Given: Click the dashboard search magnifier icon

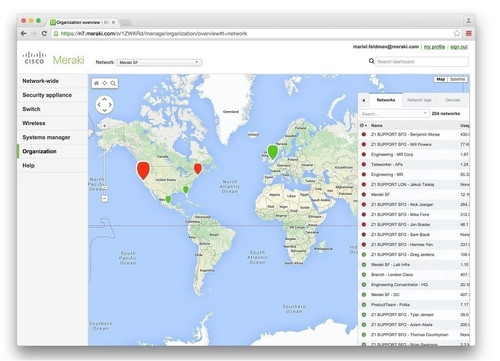Looking at the screenshot, I should tap(371, 61).
